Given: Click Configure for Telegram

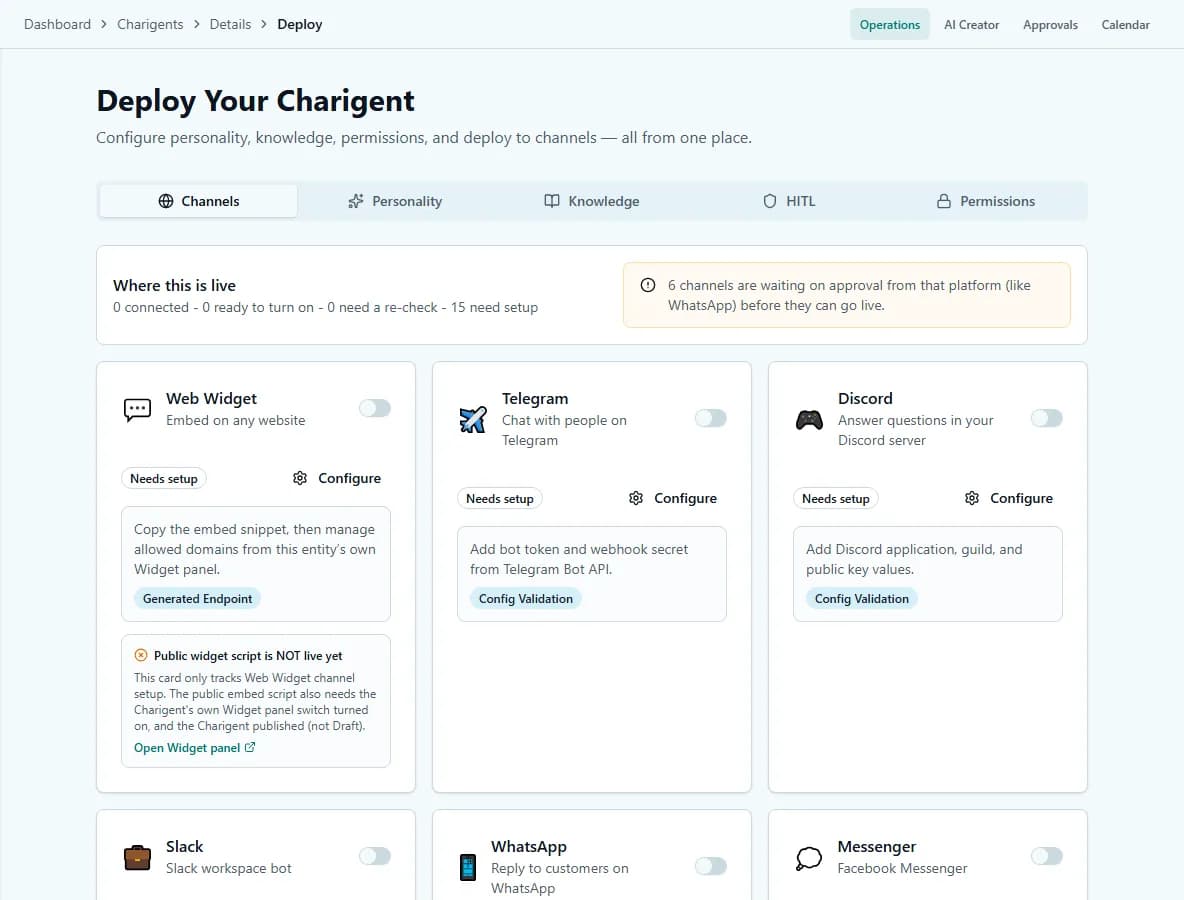Looking at the screenshot, I should pos(673,498).
